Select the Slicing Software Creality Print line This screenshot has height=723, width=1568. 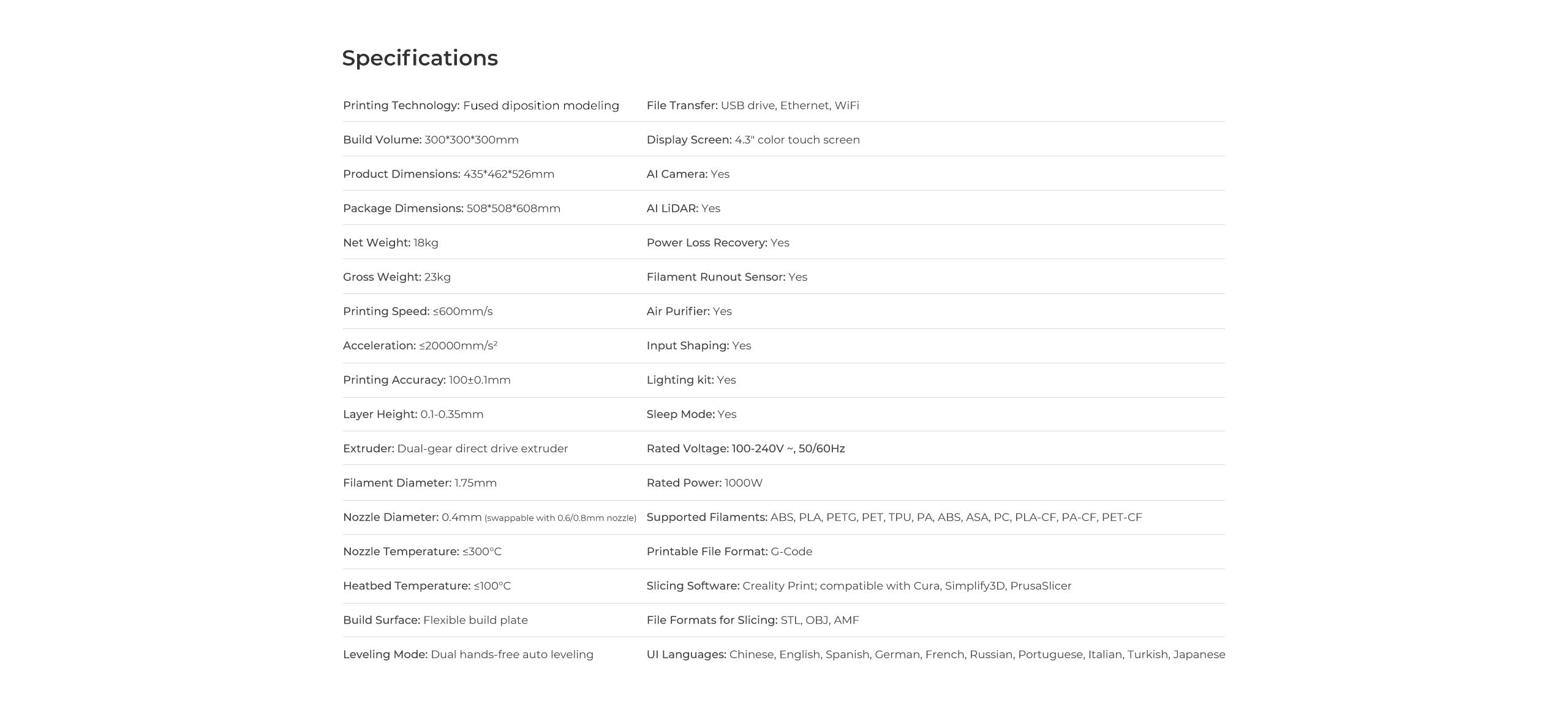click(x=859, y=586)
